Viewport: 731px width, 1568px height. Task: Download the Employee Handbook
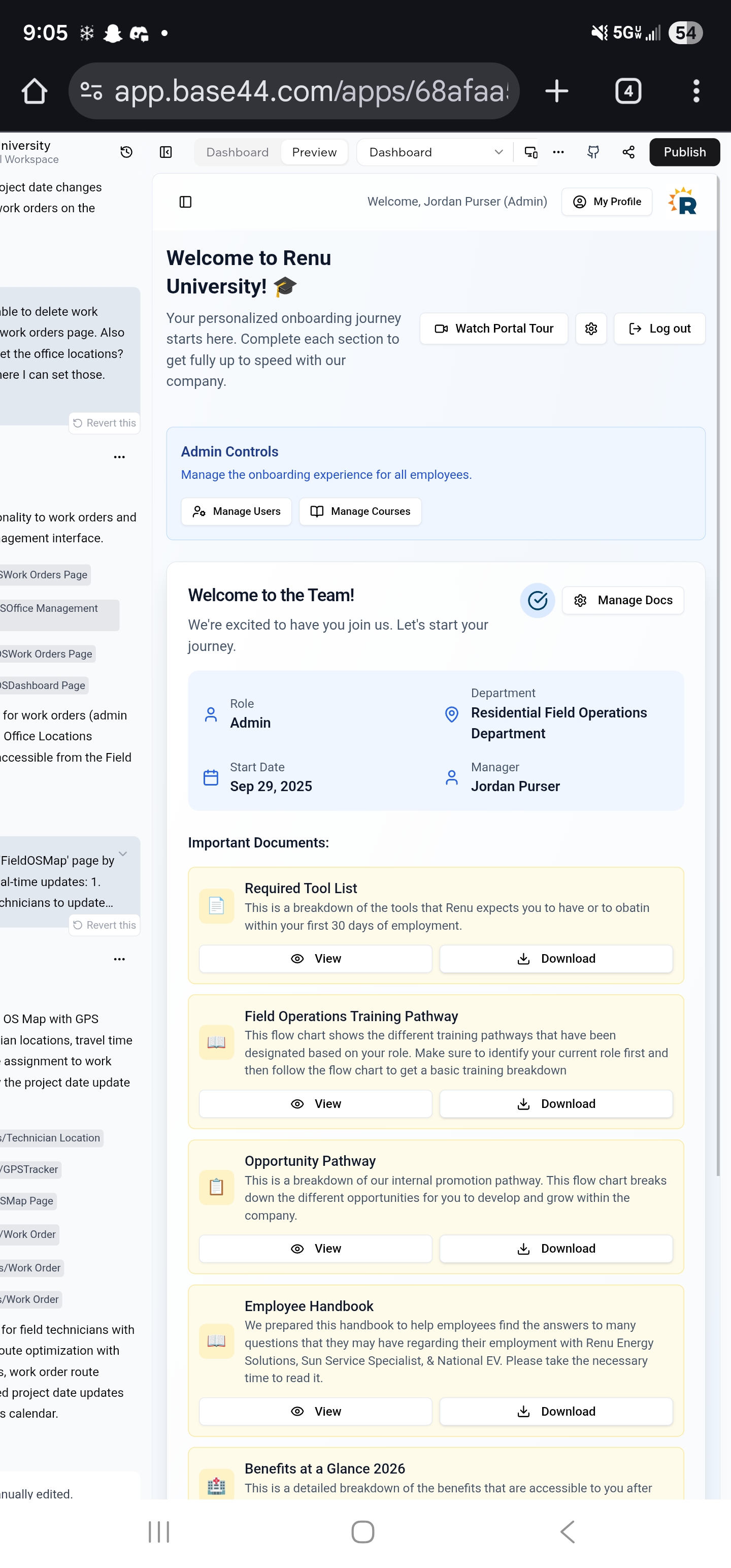[556, 1412]
